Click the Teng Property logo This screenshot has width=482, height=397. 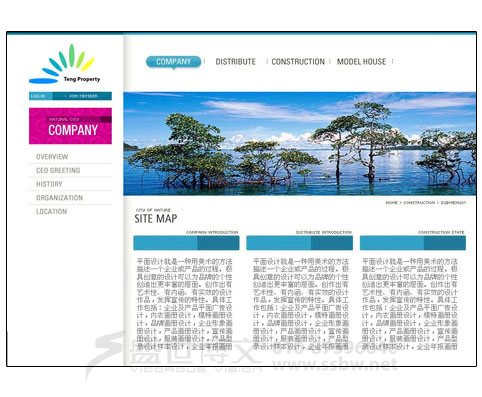click(x=64, y=64)
